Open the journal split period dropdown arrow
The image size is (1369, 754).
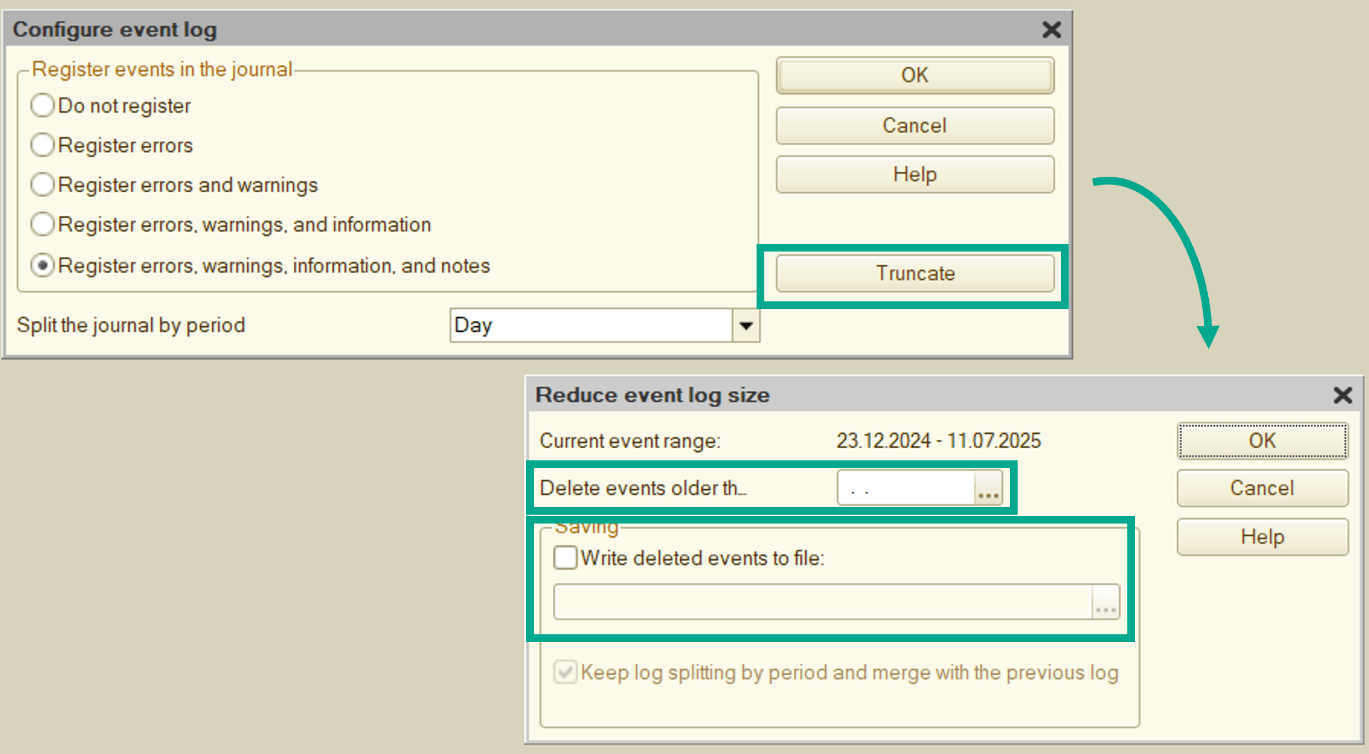pos(745,325)
